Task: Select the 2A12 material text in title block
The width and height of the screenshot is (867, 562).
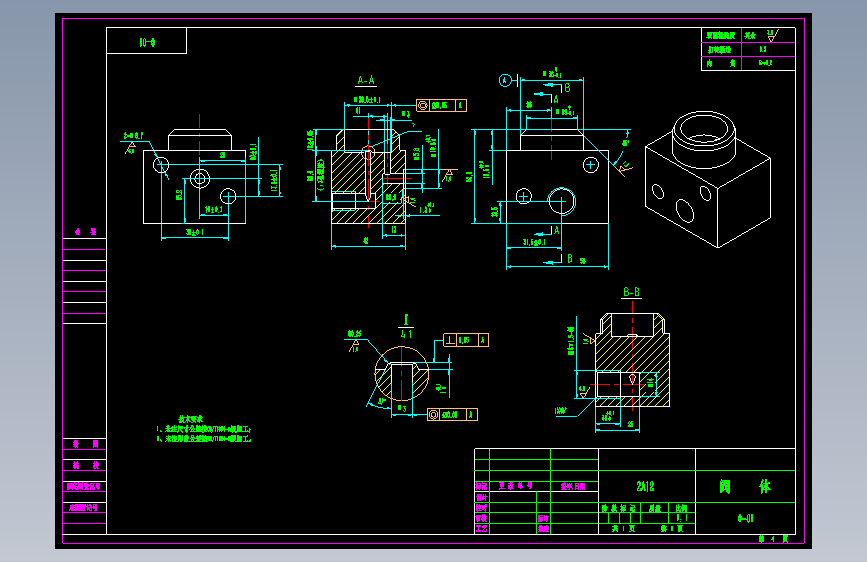Action: pyautogui.click(x=645, y=486)
